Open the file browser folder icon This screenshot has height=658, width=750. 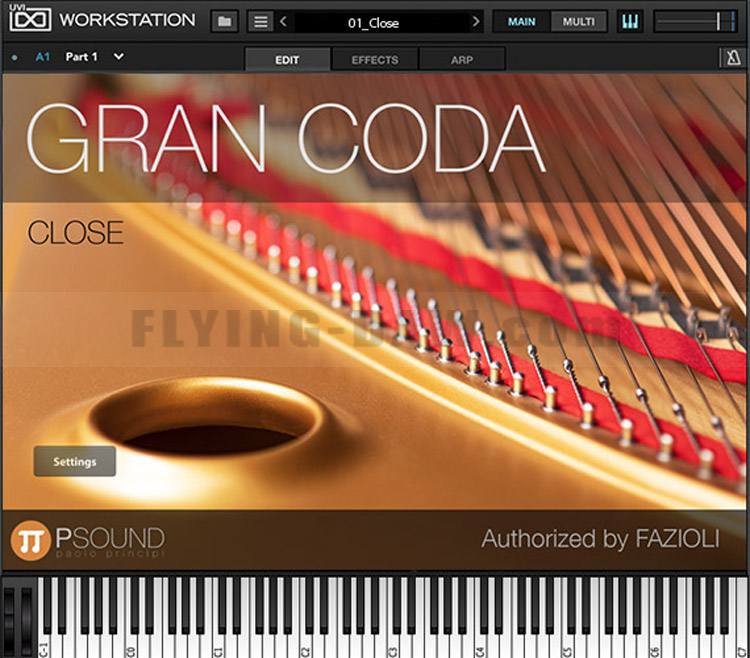225,22
